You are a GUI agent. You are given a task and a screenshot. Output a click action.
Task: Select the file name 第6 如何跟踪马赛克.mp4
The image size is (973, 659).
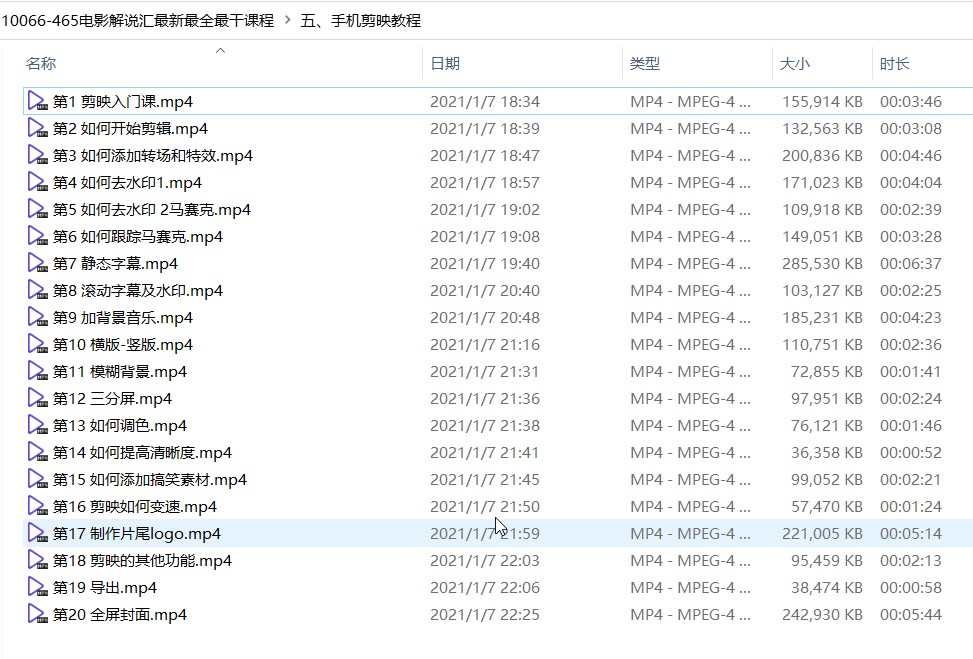(138, 236)
